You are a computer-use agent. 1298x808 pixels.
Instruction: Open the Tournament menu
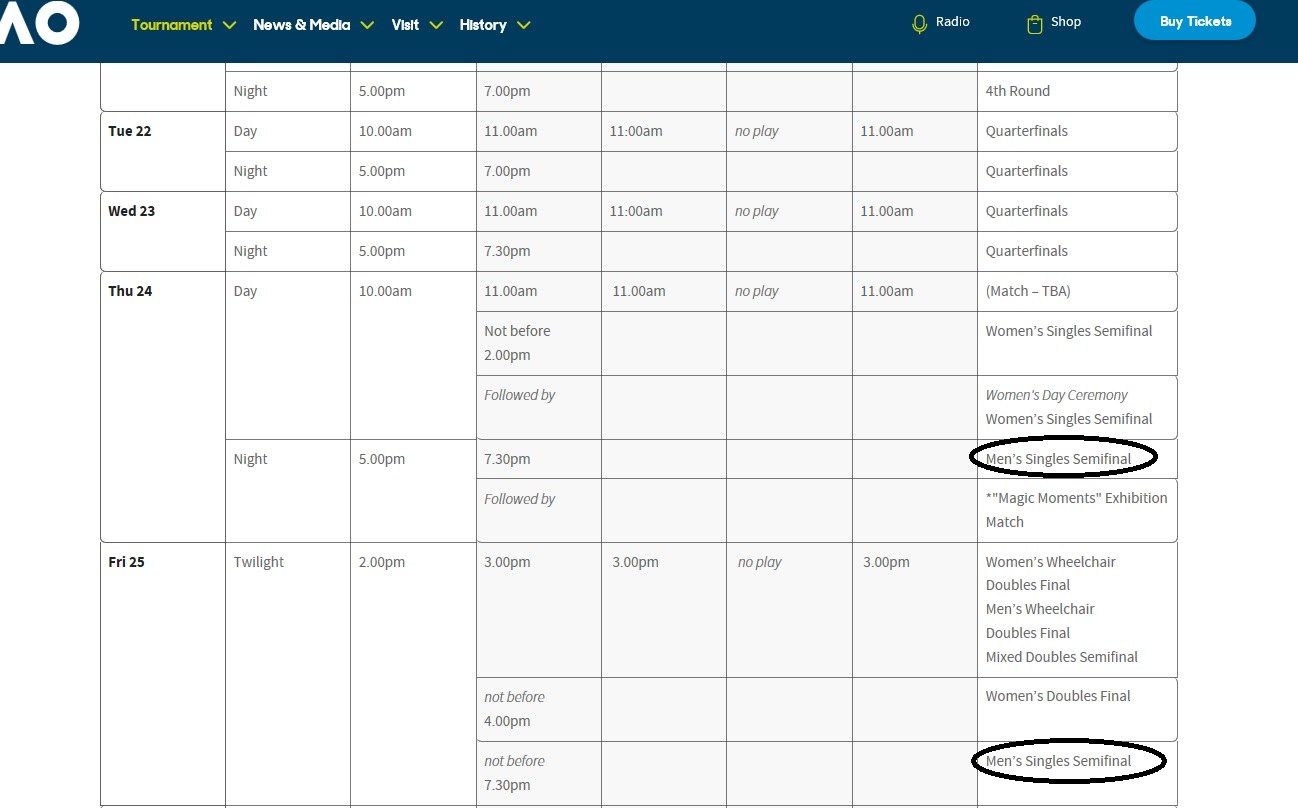tap(172, 25)
